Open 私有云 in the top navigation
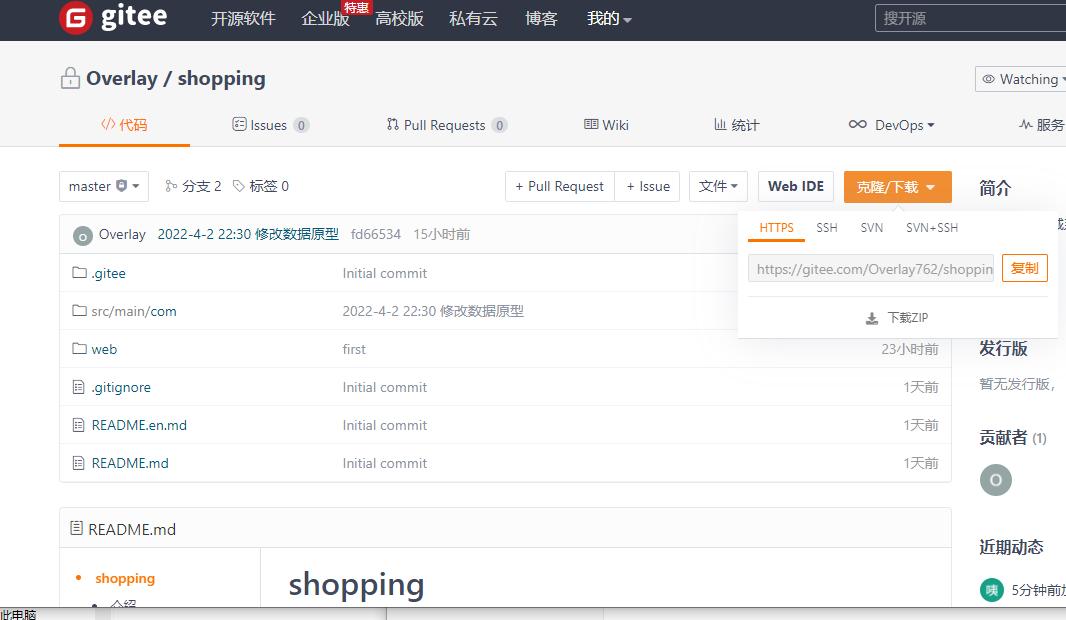This screenshot has height=620, width=1066. coord(473,18)
